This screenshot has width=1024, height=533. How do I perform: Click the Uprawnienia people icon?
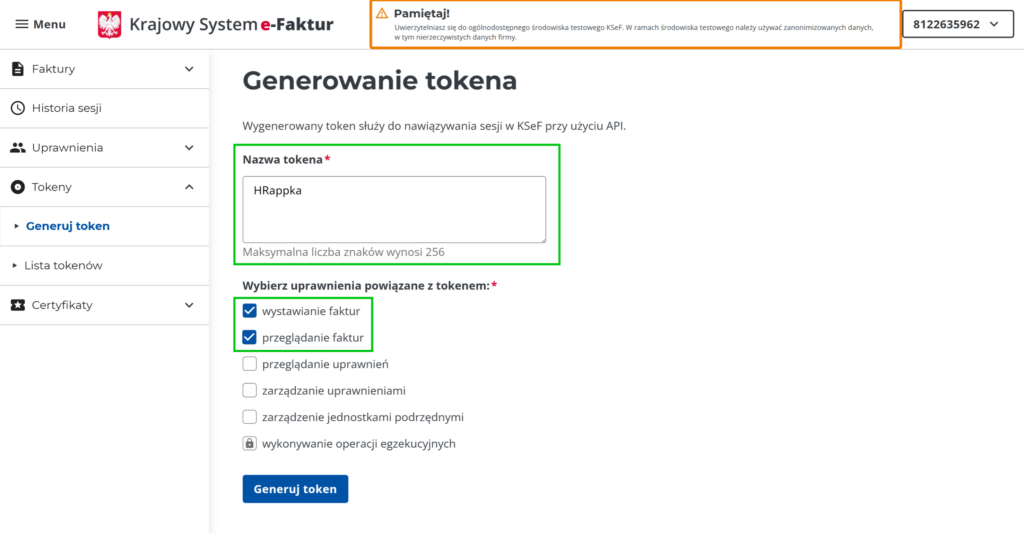coord(17,148)
